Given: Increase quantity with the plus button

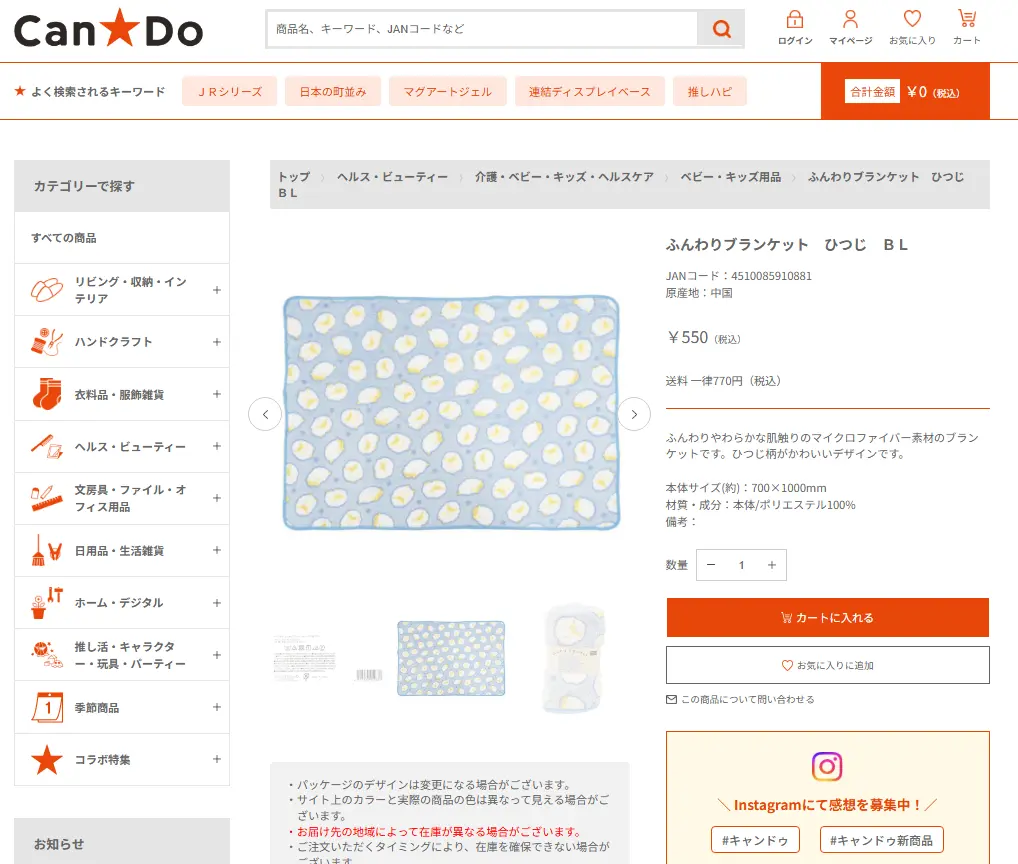Looking at the screenshot, I should 771,565.
